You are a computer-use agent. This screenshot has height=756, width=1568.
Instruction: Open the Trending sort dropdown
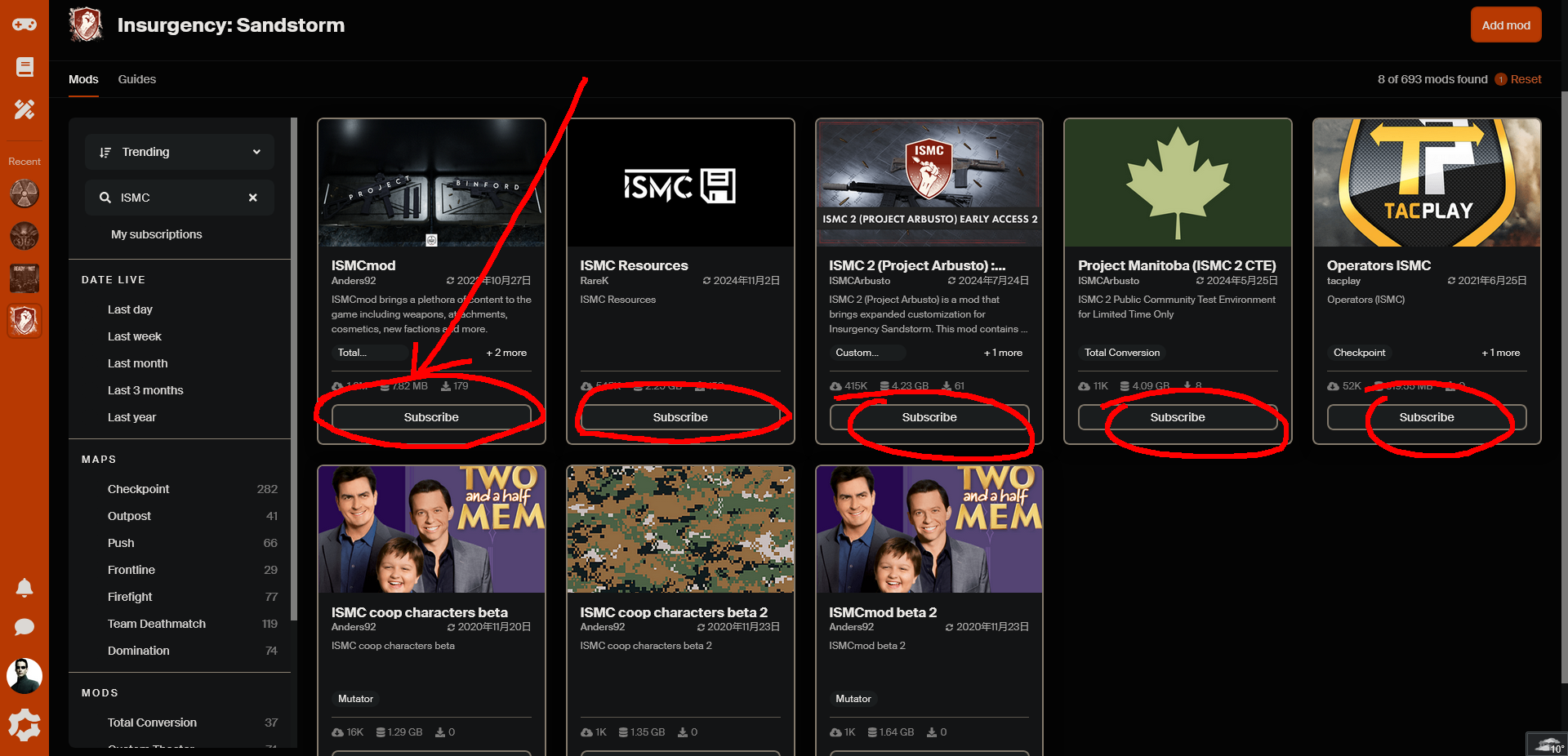[x=180, y=152]
